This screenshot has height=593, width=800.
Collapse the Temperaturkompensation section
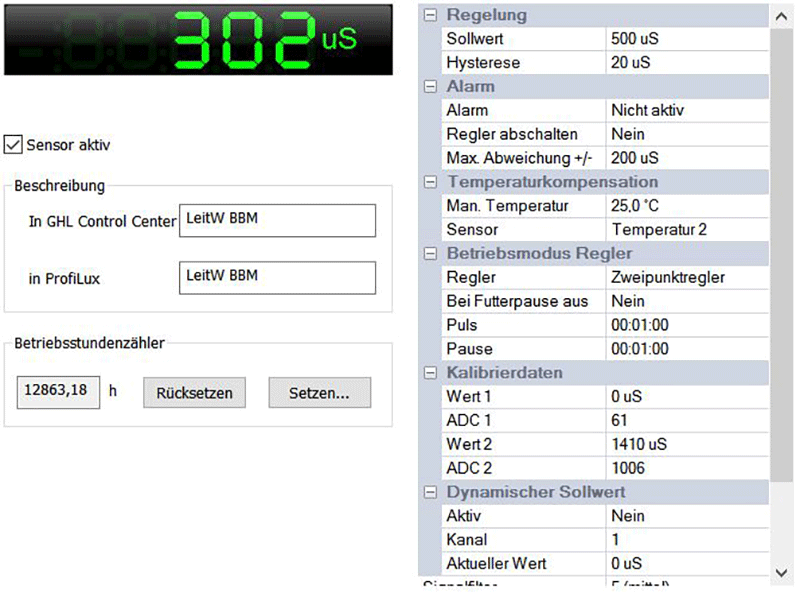click(431, 182)
